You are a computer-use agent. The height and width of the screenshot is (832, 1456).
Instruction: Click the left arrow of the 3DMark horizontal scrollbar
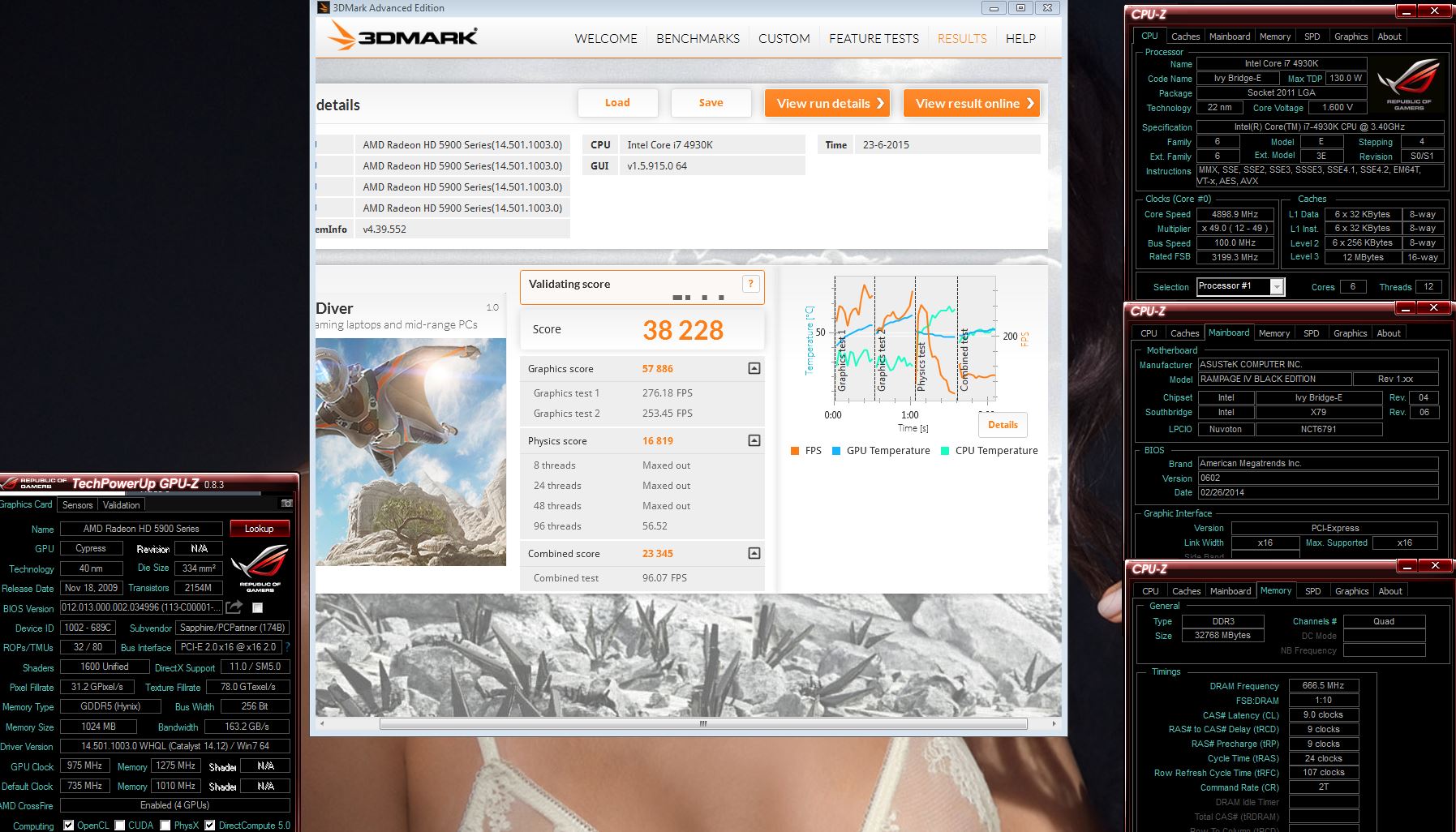tap(322, 723)
